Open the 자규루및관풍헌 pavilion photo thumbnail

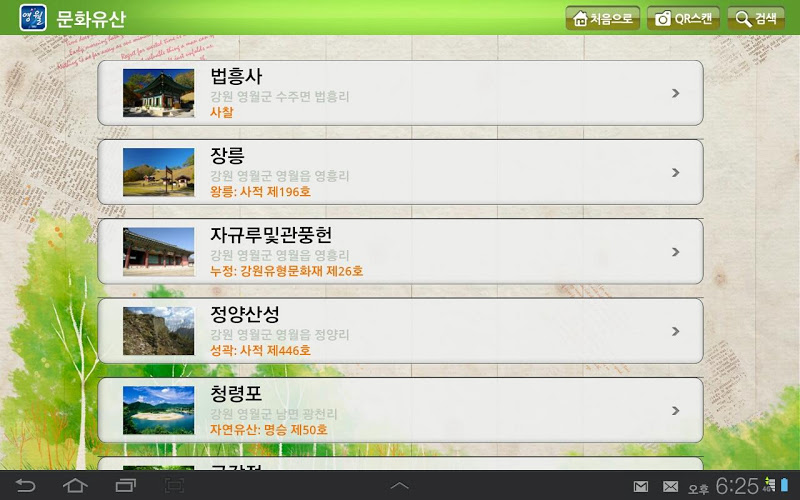click(x=159, y=252)
